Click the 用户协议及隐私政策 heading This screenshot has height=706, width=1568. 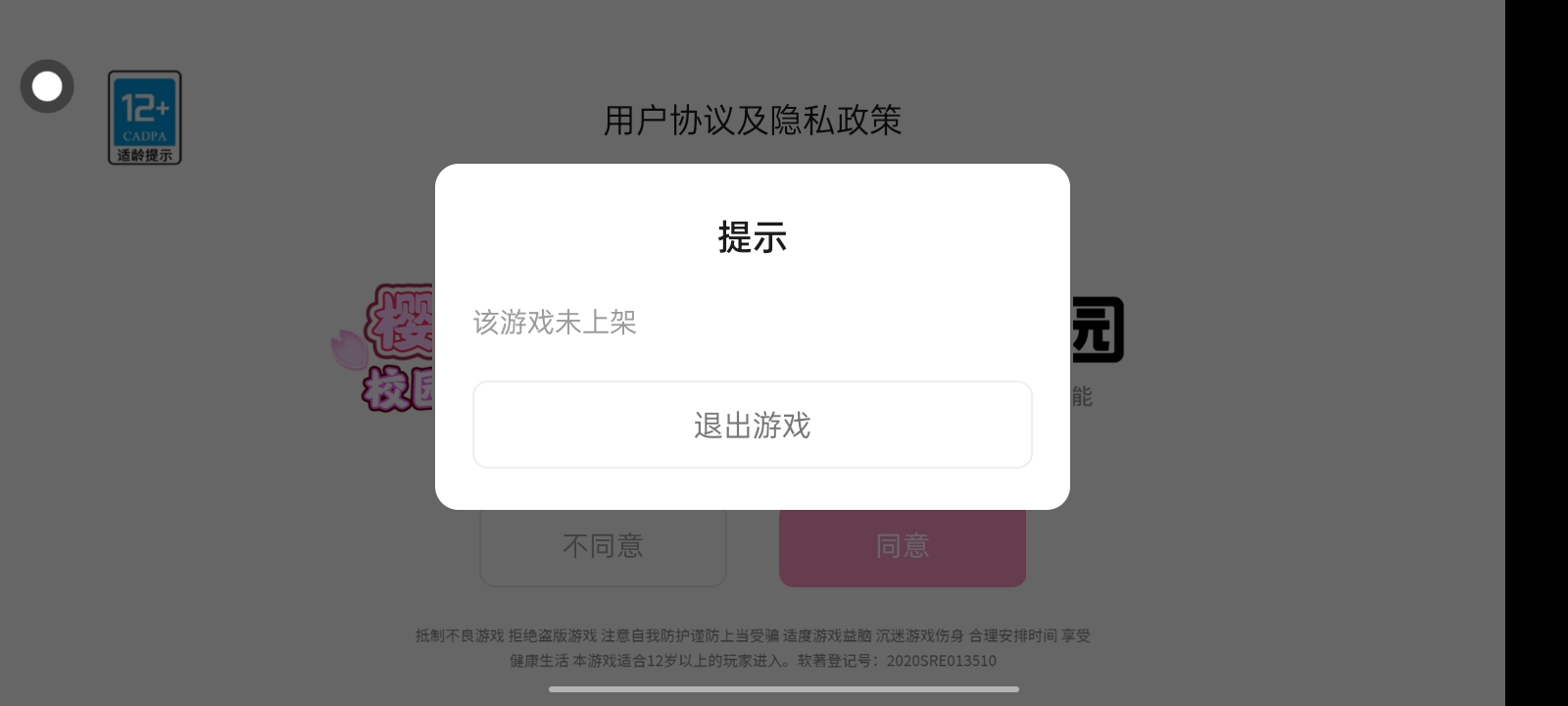point(753,121)
